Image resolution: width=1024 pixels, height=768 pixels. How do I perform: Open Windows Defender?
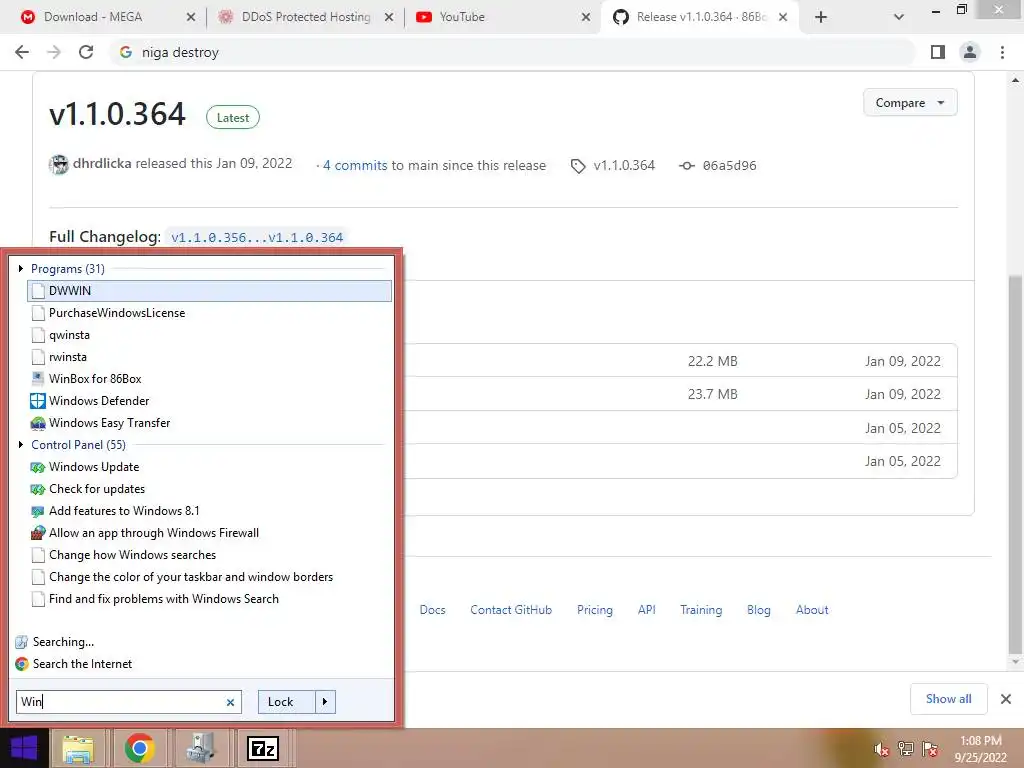click(x=209, y=401)
